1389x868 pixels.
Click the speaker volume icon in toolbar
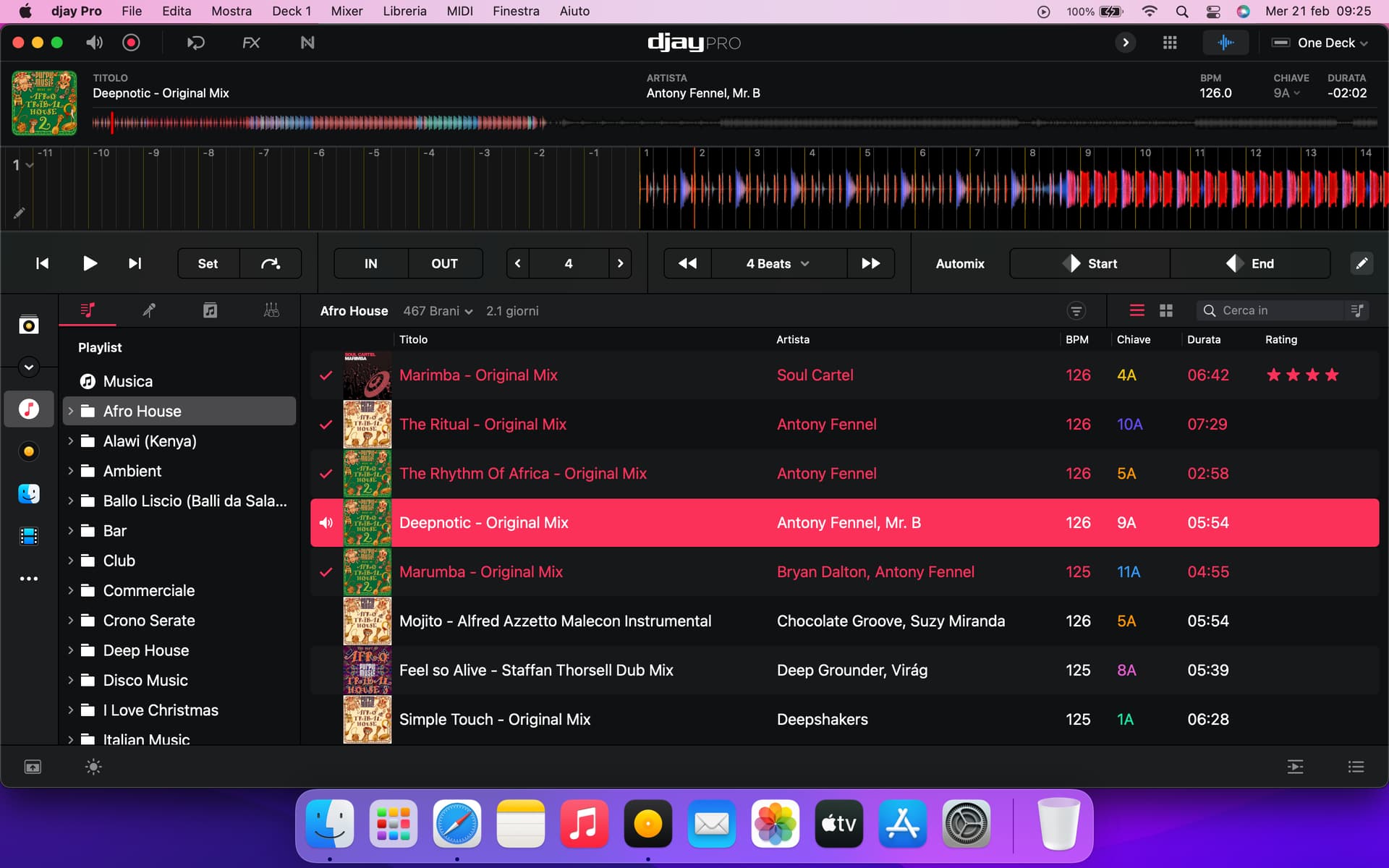94,43
